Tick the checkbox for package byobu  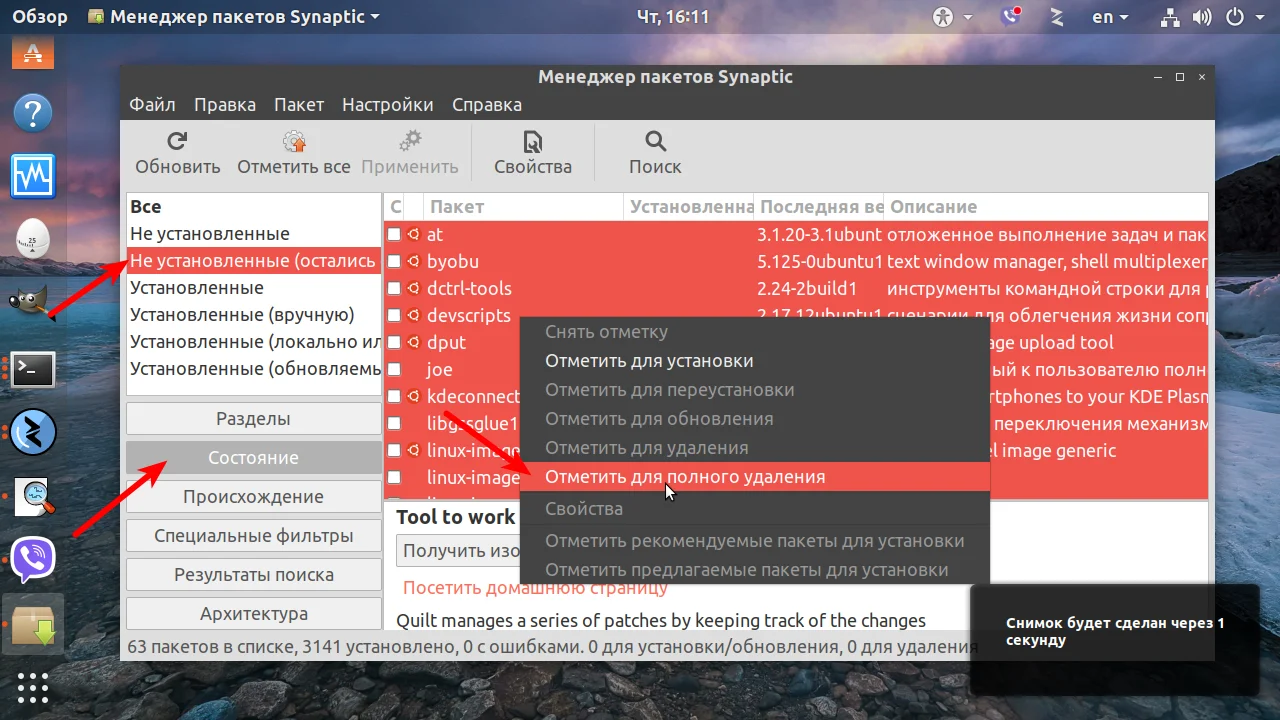point(394,261)
